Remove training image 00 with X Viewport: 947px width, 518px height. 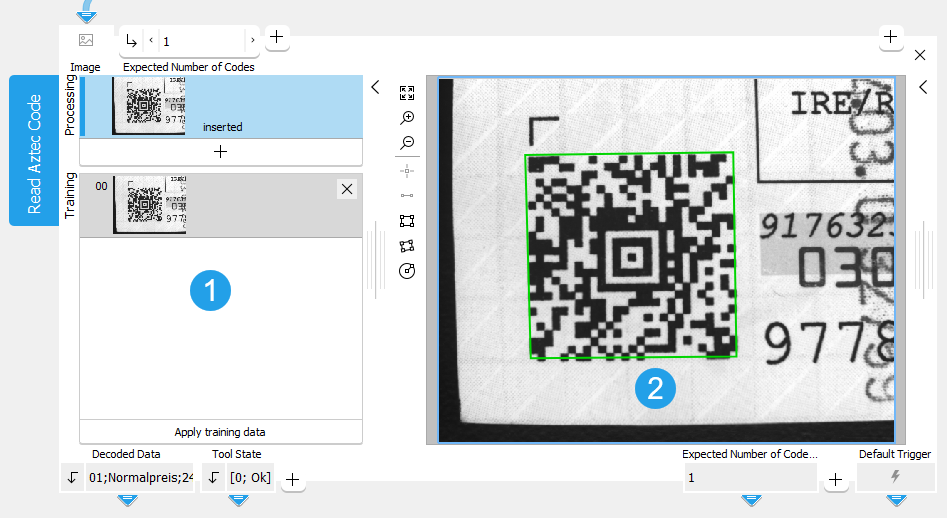346,189
